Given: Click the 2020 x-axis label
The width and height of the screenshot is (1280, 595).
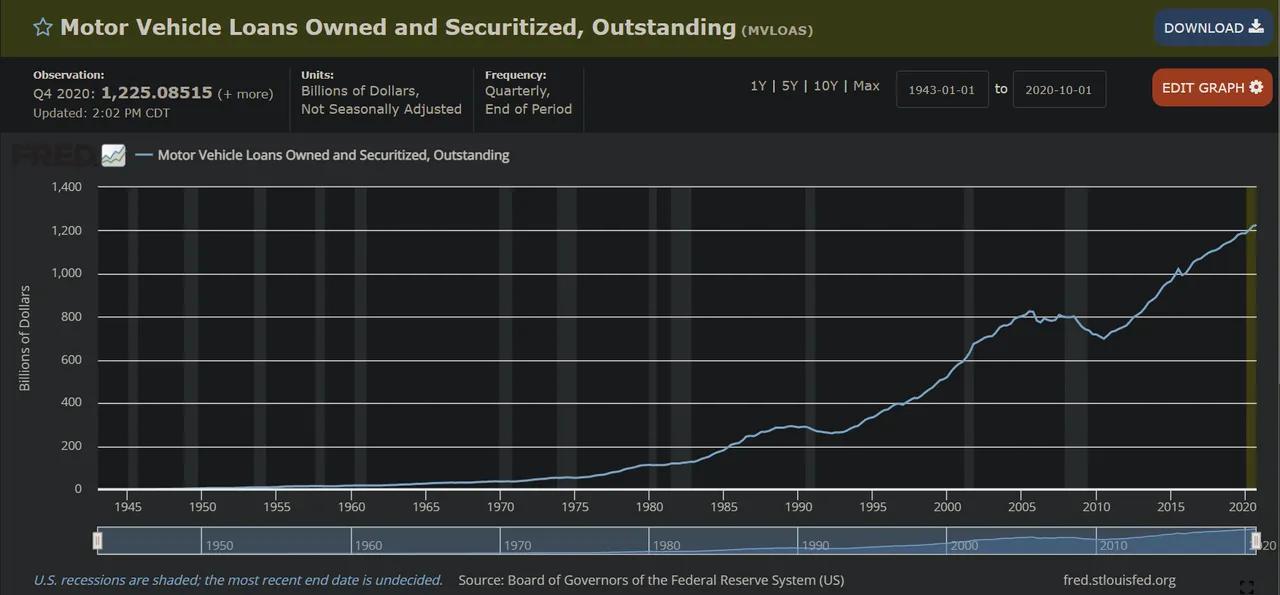Looking at the screenshot, I should (x=1245, y=507).
